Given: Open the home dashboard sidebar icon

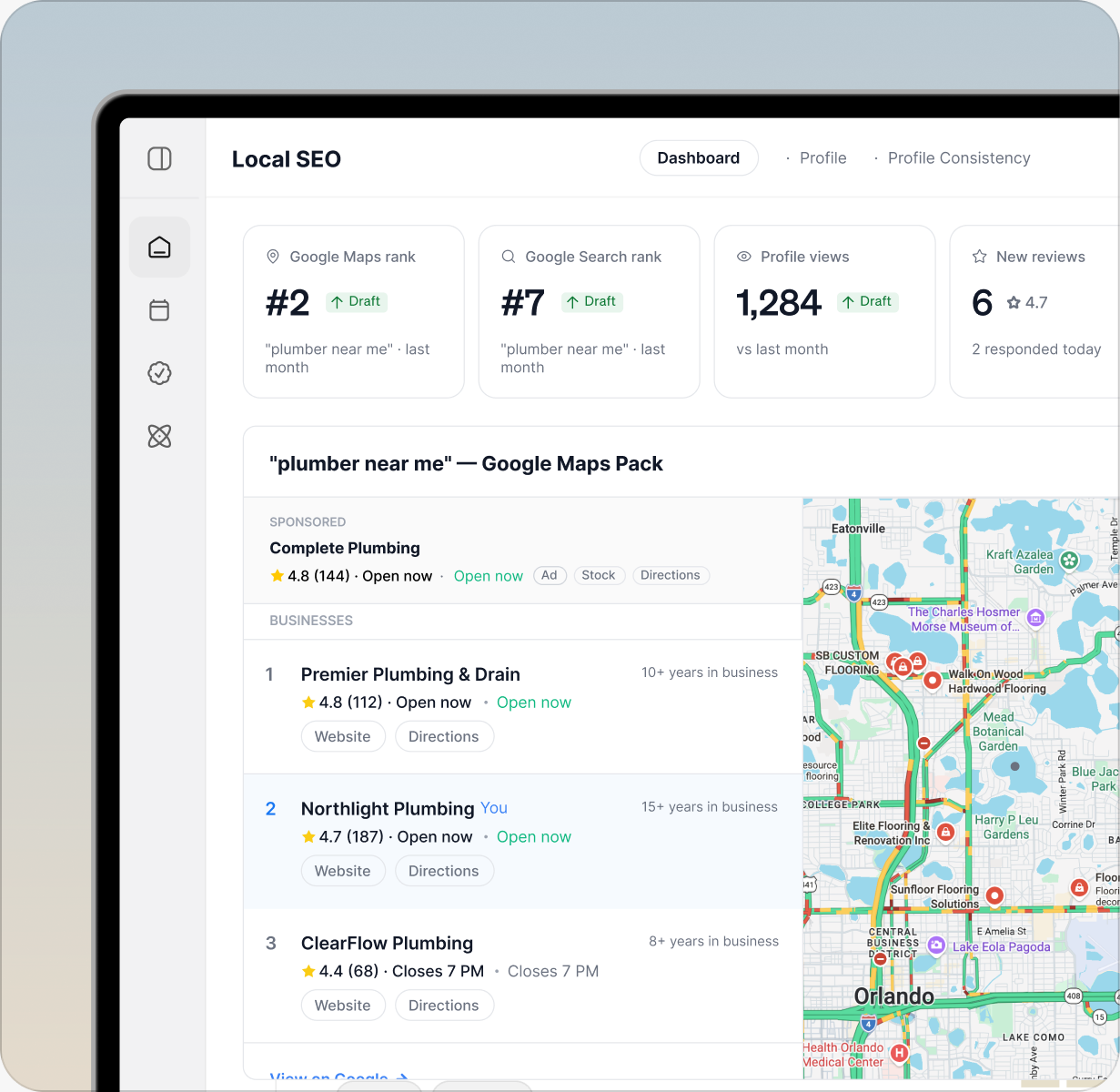Looking at the screenshot, I should coord(159,248).
